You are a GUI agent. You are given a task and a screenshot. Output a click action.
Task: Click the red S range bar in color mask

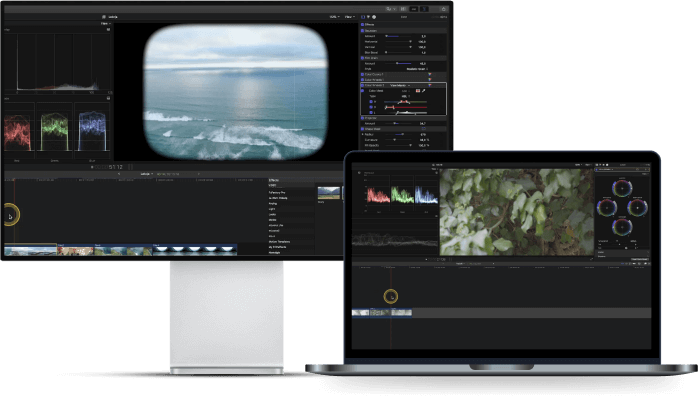pyautogui.click(x=406, y=107)
